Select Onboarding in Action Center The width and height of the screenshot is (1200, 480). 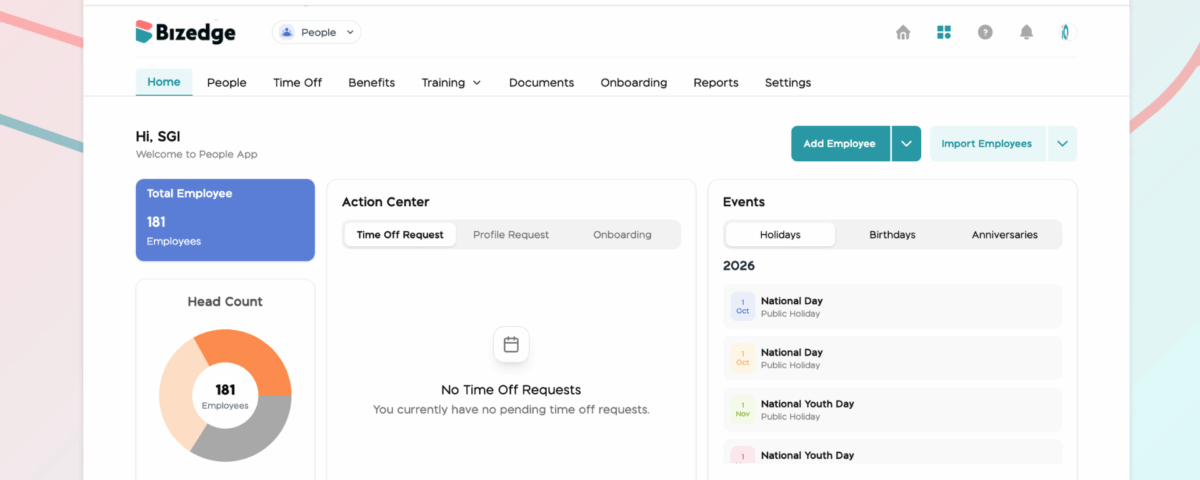point(622,235)
